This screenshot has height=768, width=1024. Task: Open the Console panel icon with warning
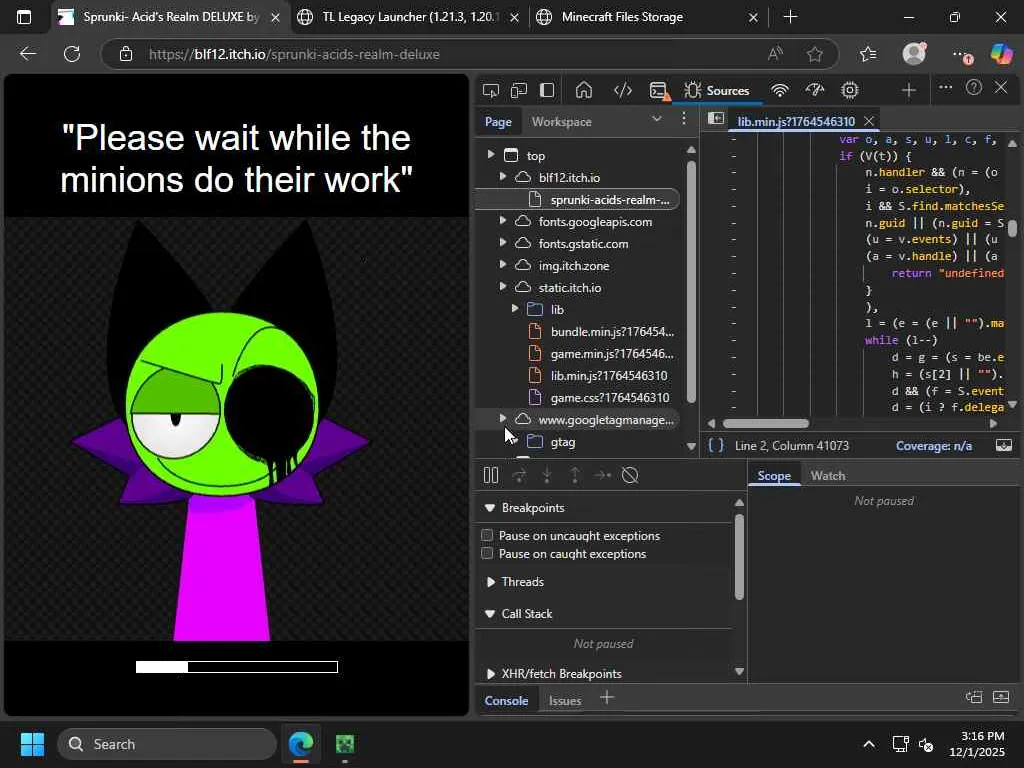point(660,91)
